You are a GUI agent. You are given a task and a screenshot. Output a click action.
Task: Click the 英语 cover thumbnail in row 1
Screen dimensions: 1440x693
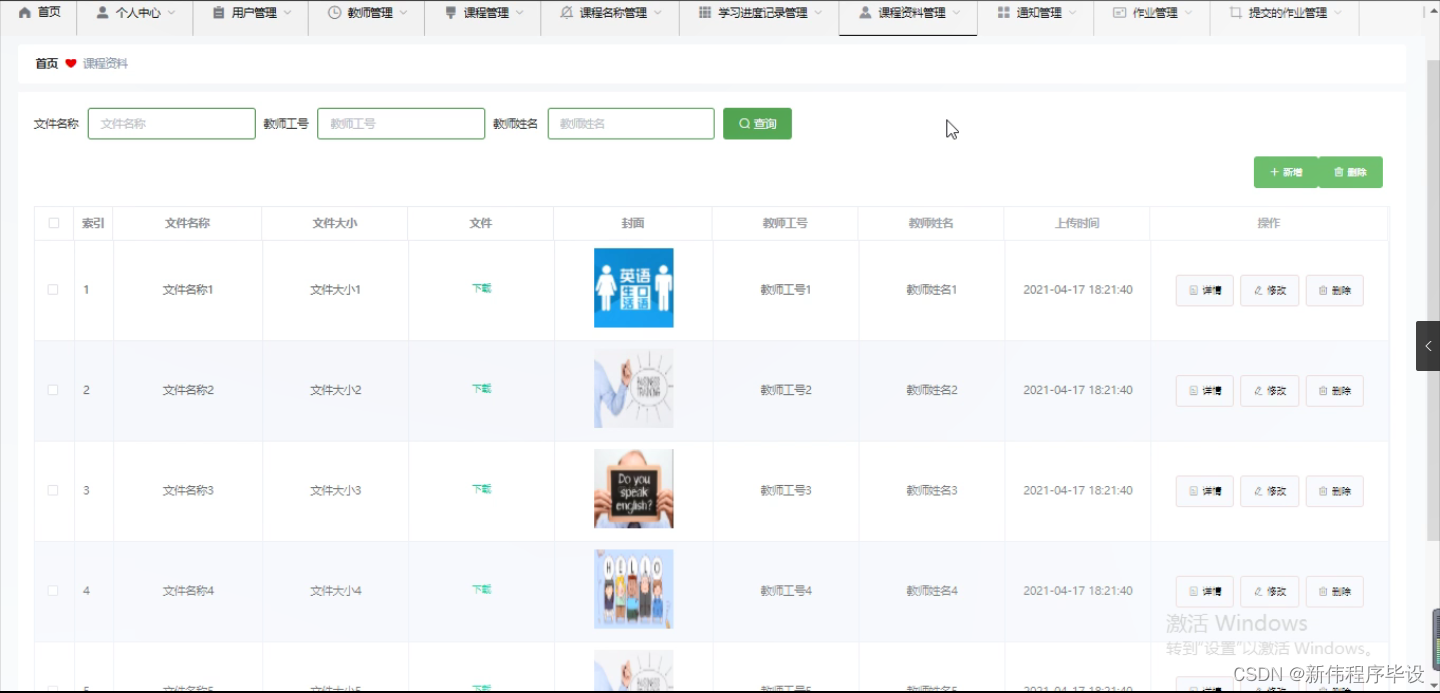[633, 288]
